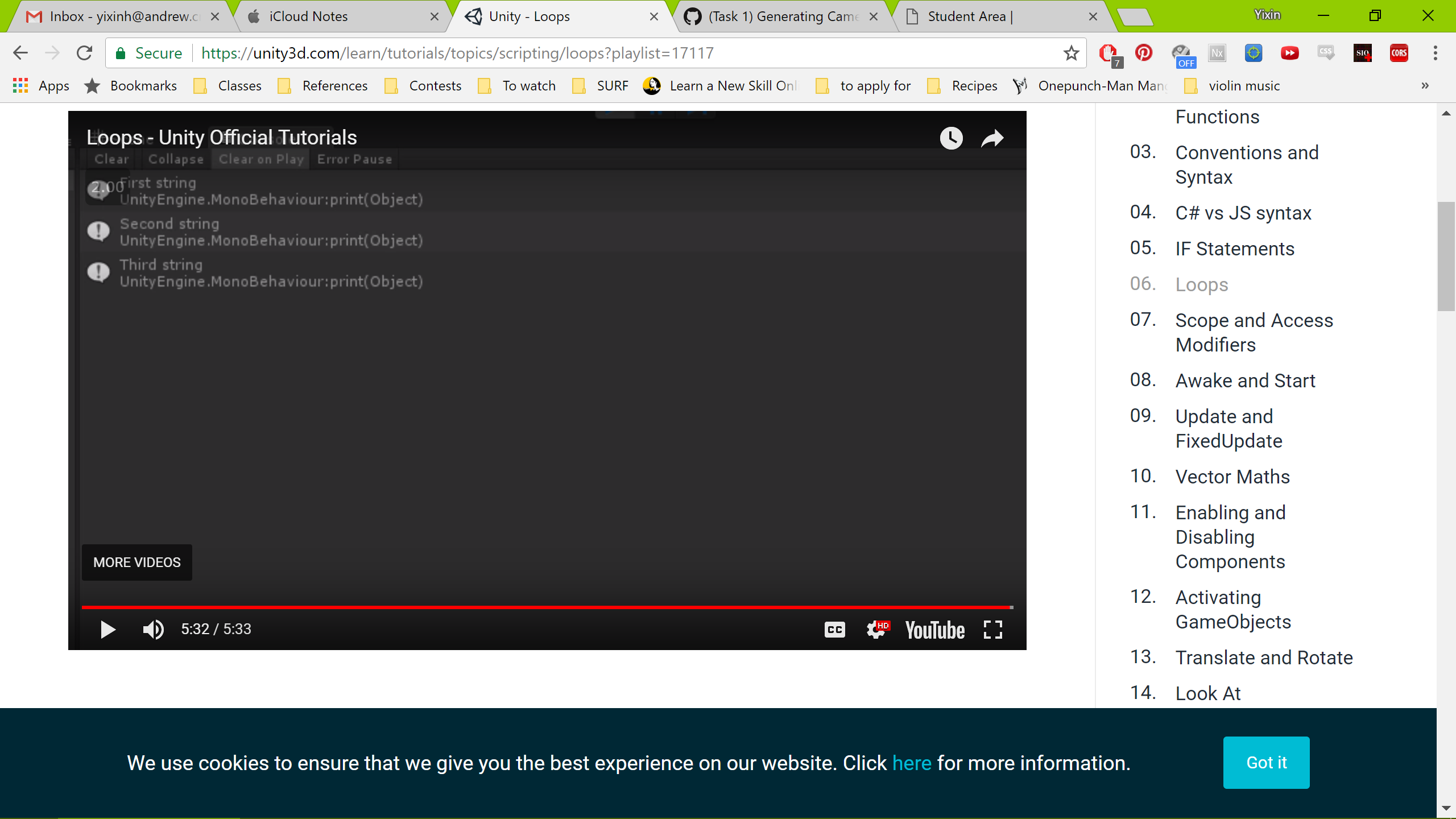
Task: Play the Loops tutorial video
Action: click(107, 630)
